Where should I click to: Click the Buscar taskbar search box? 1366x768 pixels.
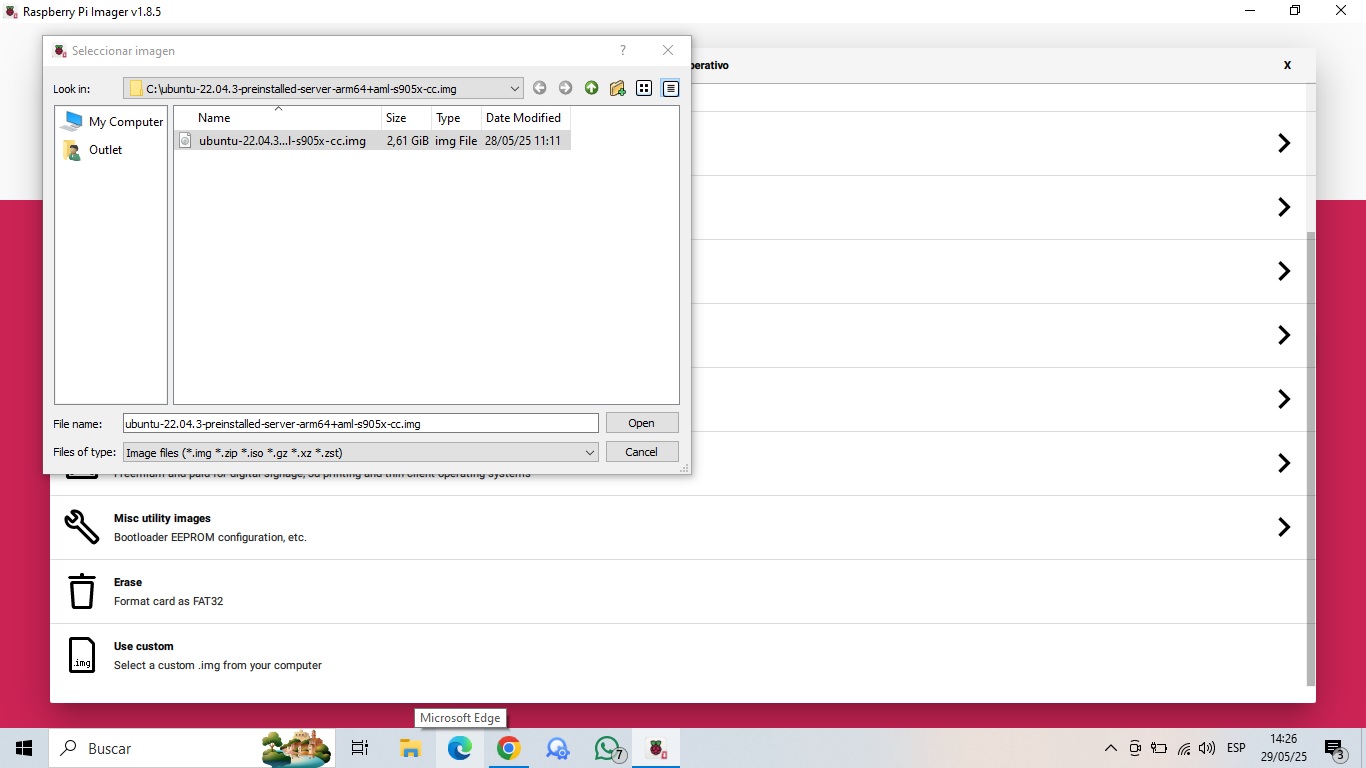[192, 748]
